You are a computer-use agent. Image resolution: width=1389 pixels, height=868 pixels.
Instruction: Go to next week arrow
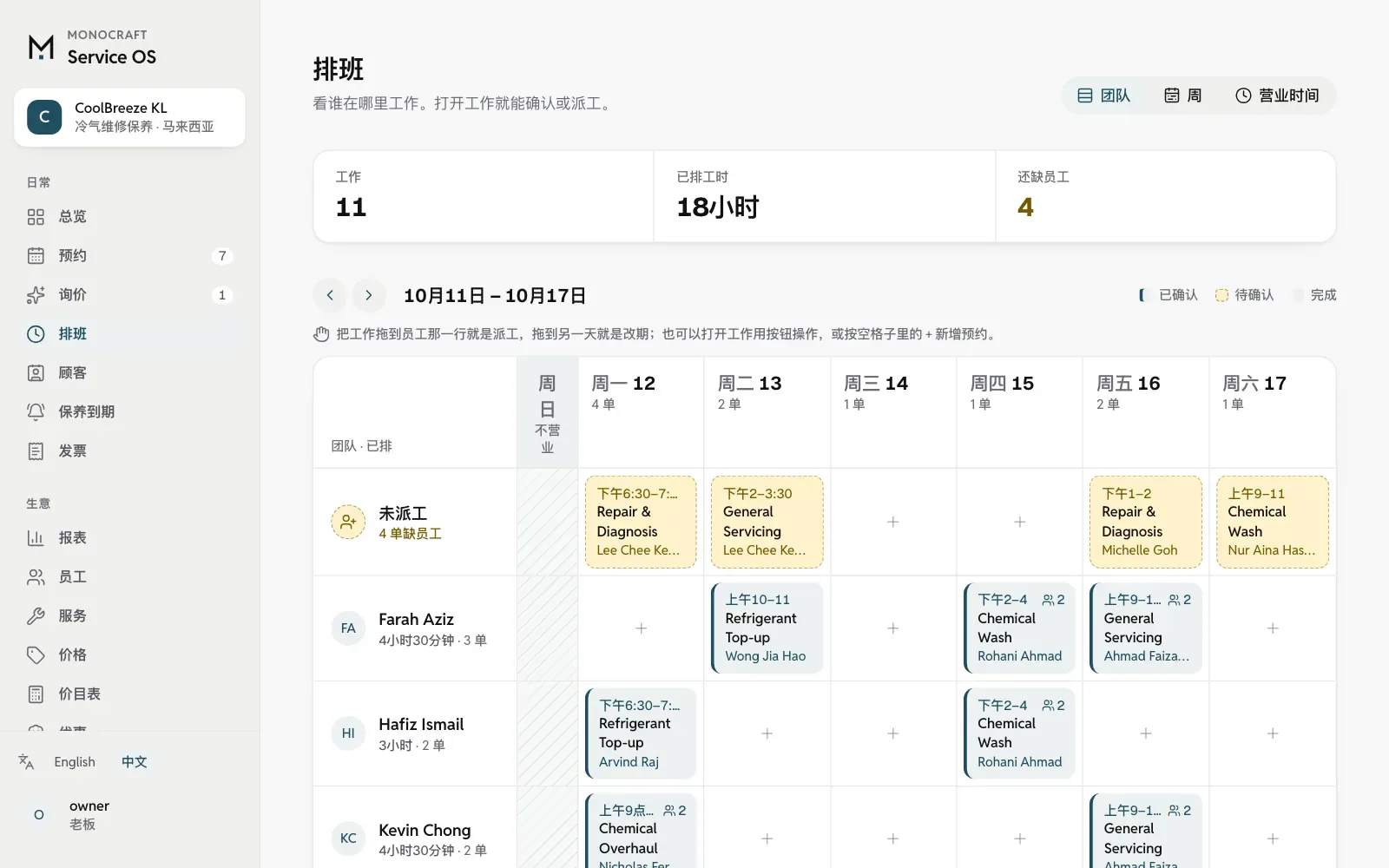[x=368, y=295]
